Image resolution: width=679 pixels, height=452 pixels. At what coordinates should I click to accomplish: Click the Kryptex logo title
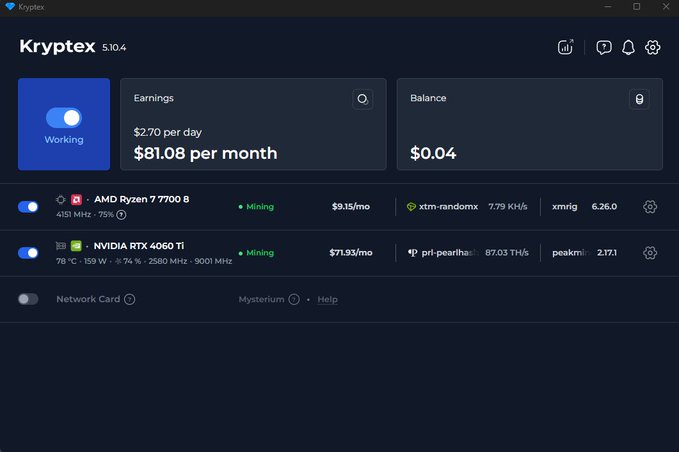point(57,46)
